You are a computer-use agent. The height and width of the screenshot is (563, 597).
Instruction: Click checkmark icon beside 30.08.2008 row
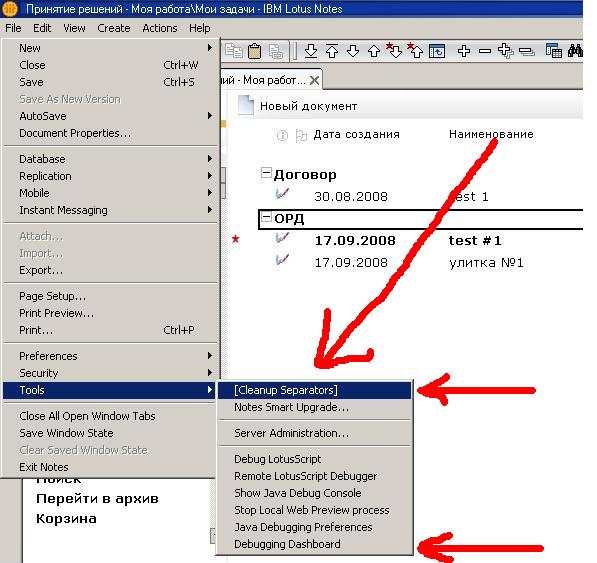282,194
